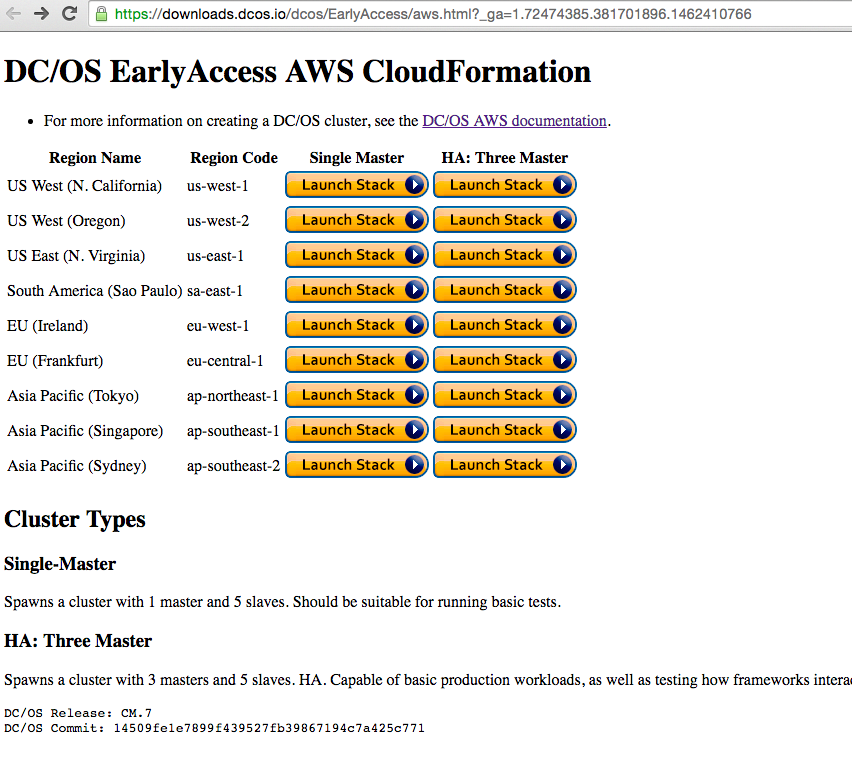Viewport: 852px width, 769px height.
Task: Launch HA Three Master stack for eu-west-1
Action: coord(505,325)
